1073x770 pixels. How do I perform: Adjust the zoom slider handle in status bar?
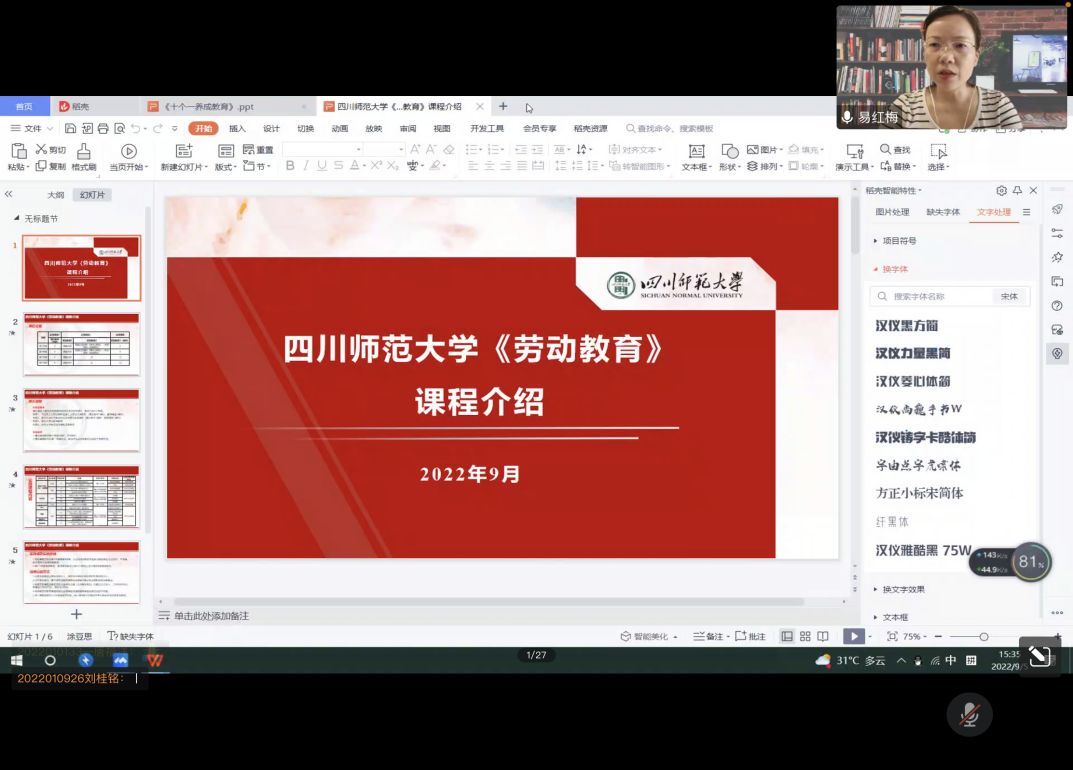pyautogui.click(x=983, y=637)
